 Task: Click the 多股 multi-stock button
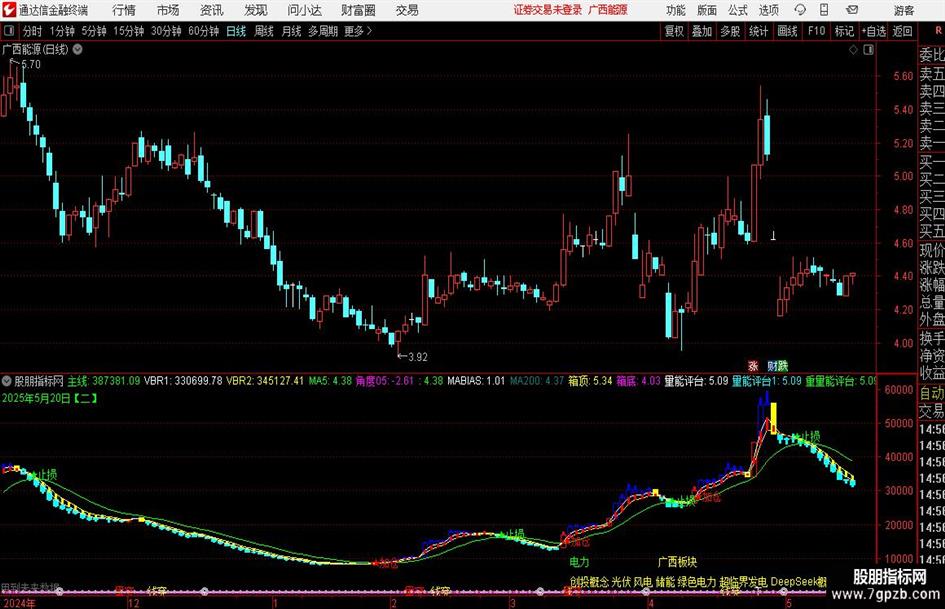(x=730, y=31)
